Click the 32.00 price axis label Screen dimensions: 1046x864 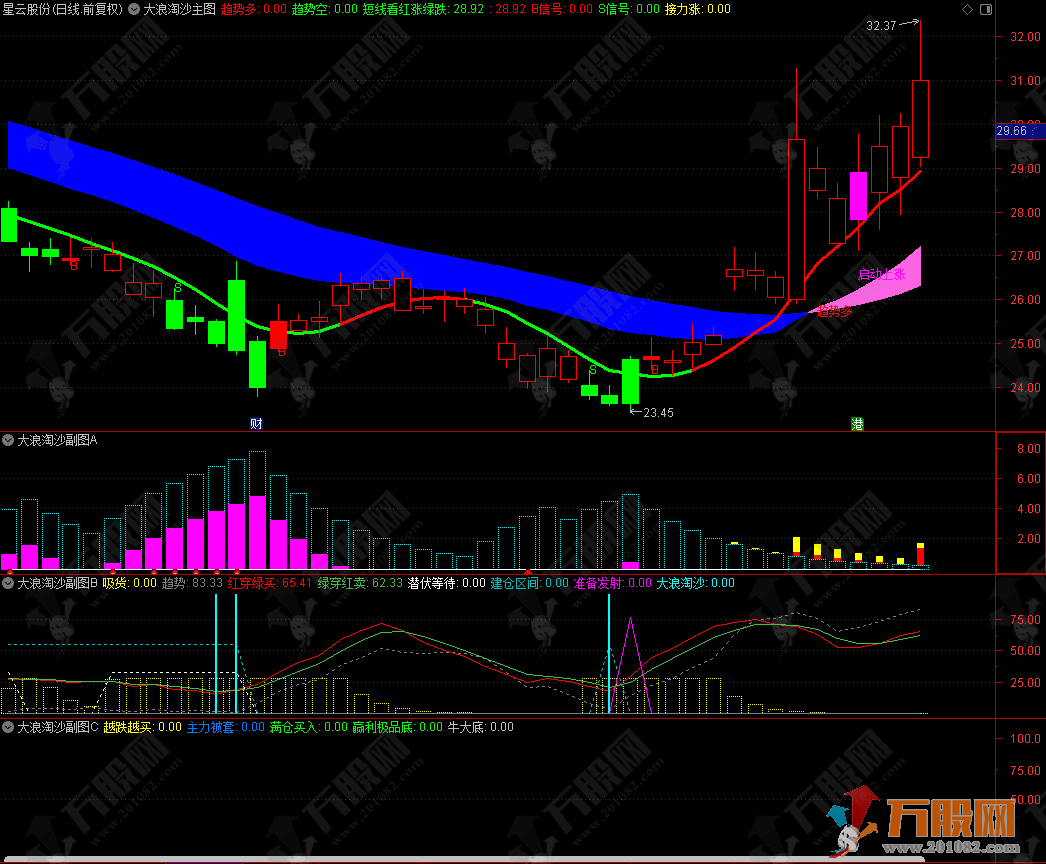click(1025, 37)
